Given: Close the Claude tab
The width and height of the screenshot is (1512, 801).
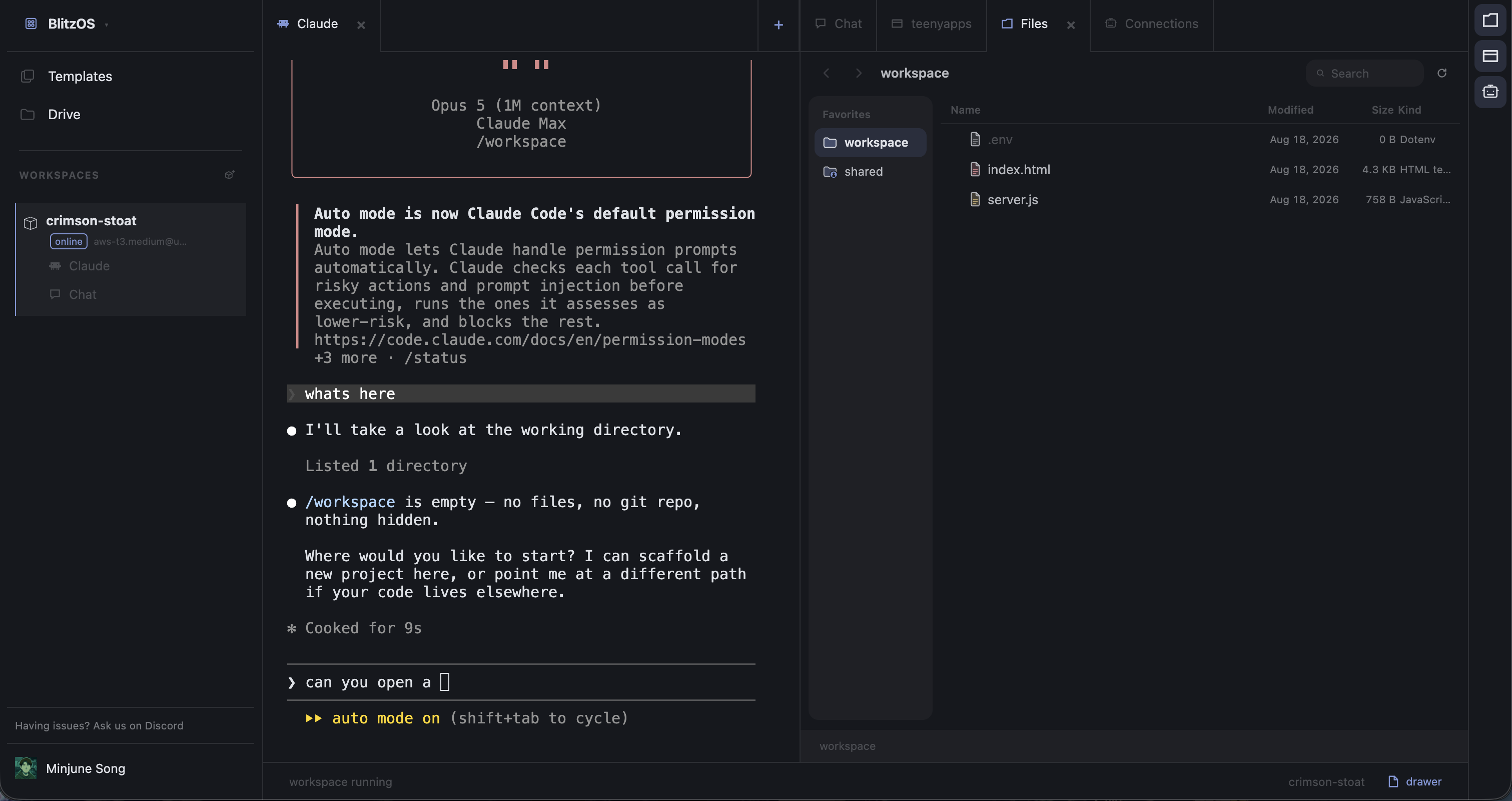Looking at the screenshot, I should 362,25.
